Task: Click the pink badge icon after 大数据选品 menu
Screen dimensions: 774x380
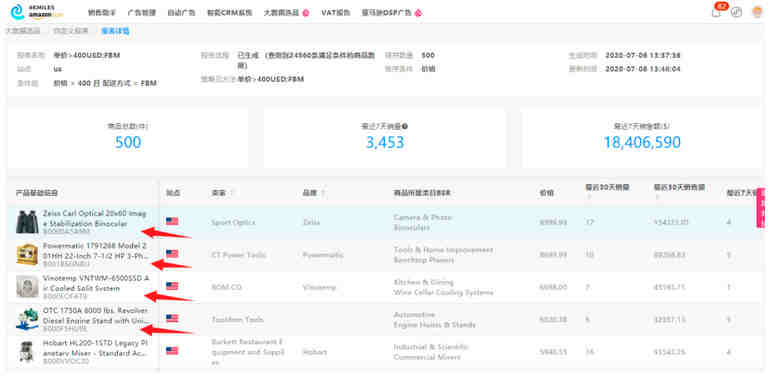Action: click(x=306, y=13)
